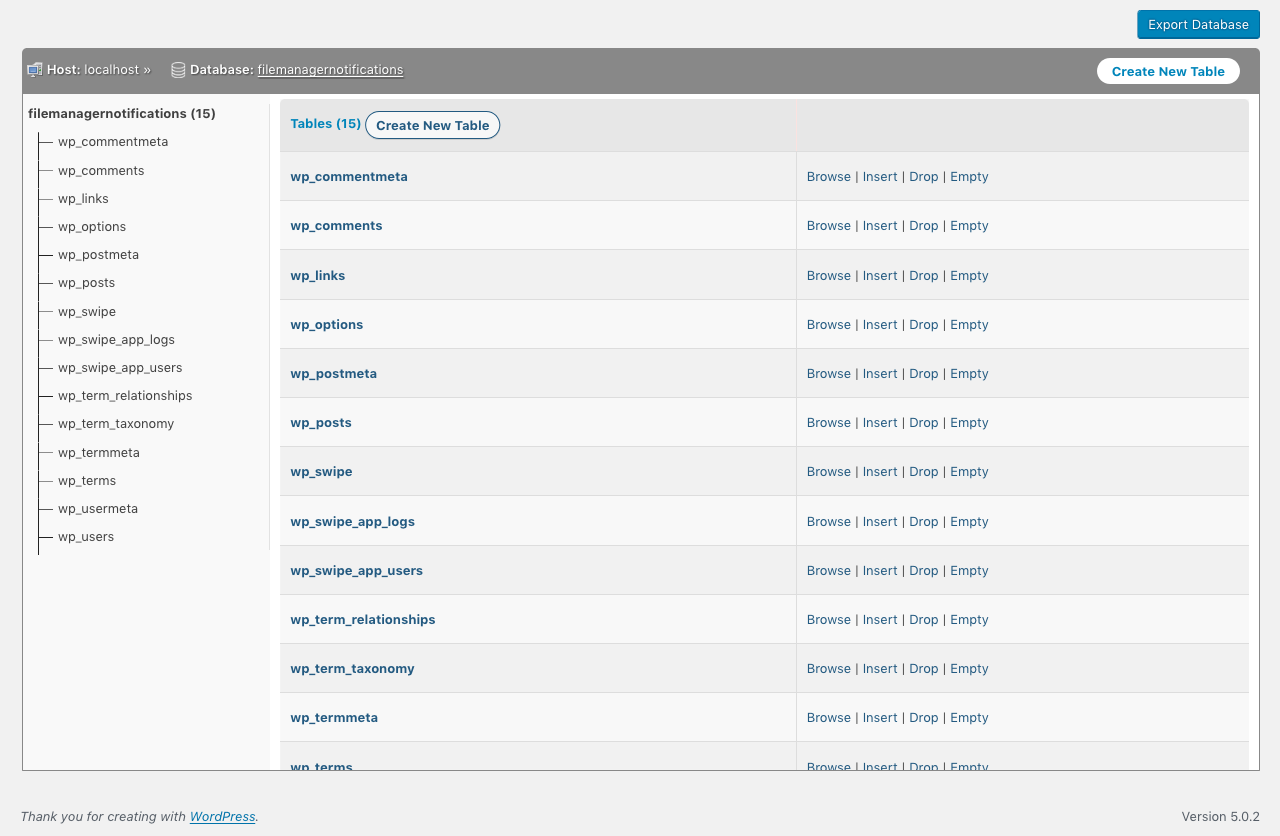
Task: Select wp_users in the sidebar tree
Action: 86,536
